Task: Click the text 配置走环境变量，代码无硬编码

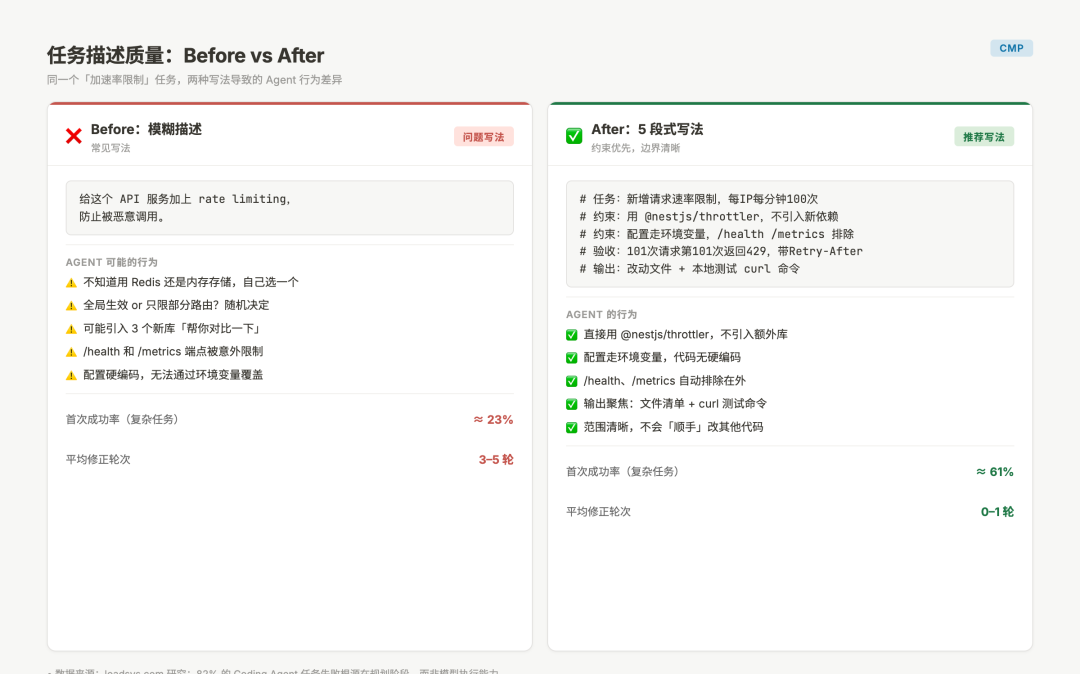Action: (x=662, y=357)
